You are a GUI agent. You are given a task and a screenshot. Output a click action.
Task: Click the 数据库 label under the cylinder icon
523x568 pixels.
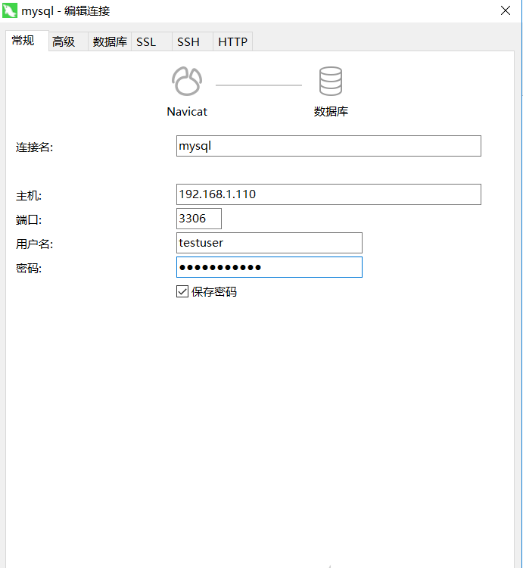331,112
